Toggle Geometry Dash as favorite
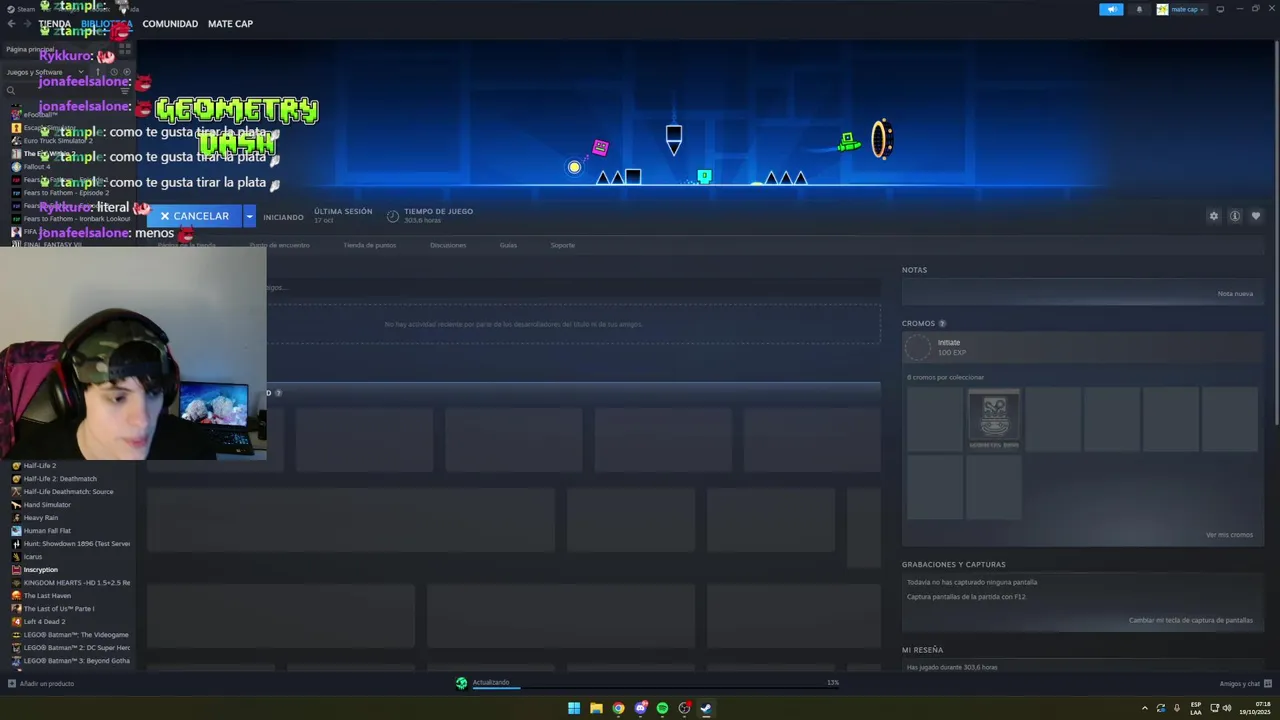This screenshot has width=1280, height=720. 1256,216
